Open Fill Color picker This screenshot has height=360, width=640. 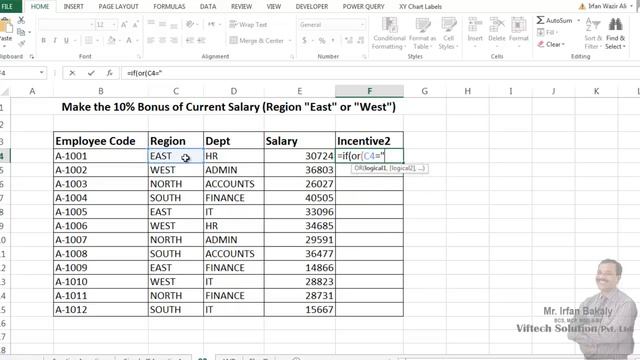coord(111,40)
